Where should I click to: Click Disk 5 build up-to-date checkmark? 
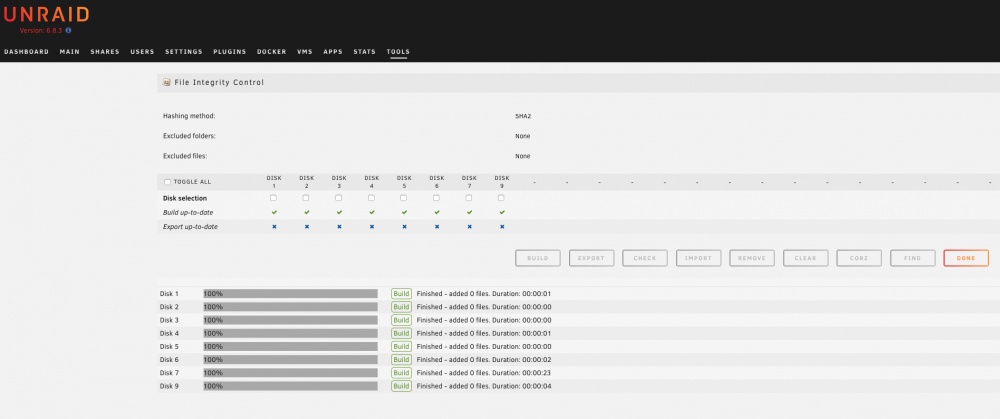tap(404, 212)
